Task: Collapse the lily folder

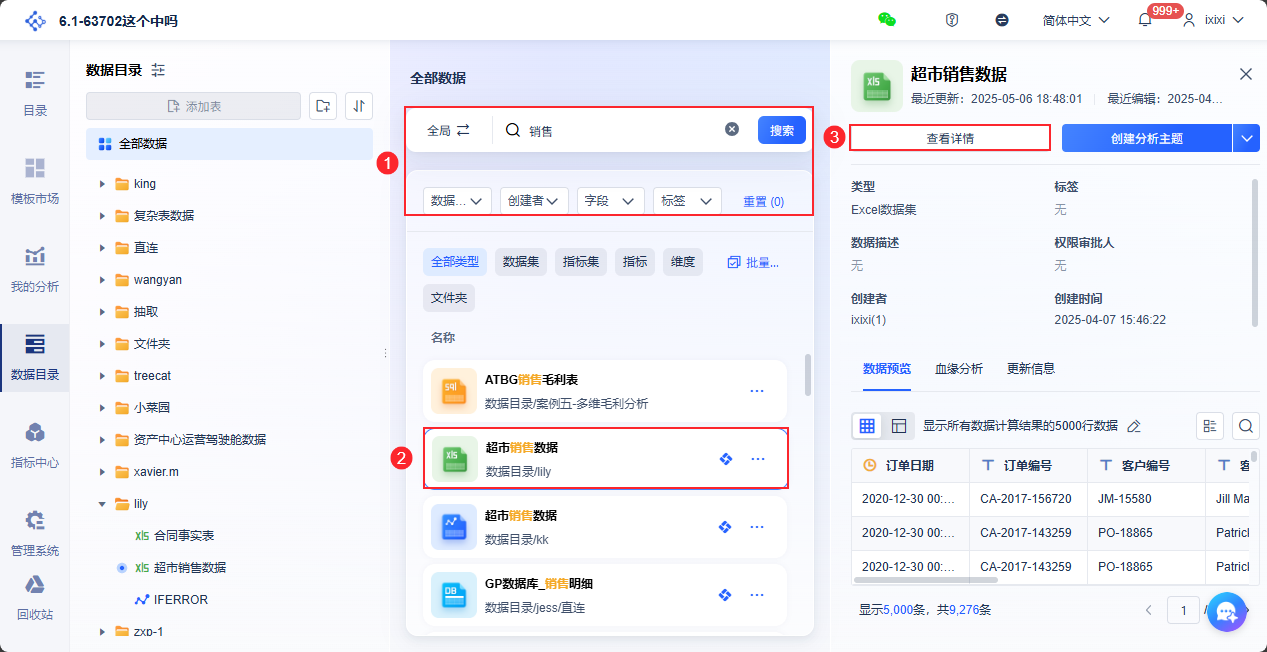Action: [x=103, y=504]
